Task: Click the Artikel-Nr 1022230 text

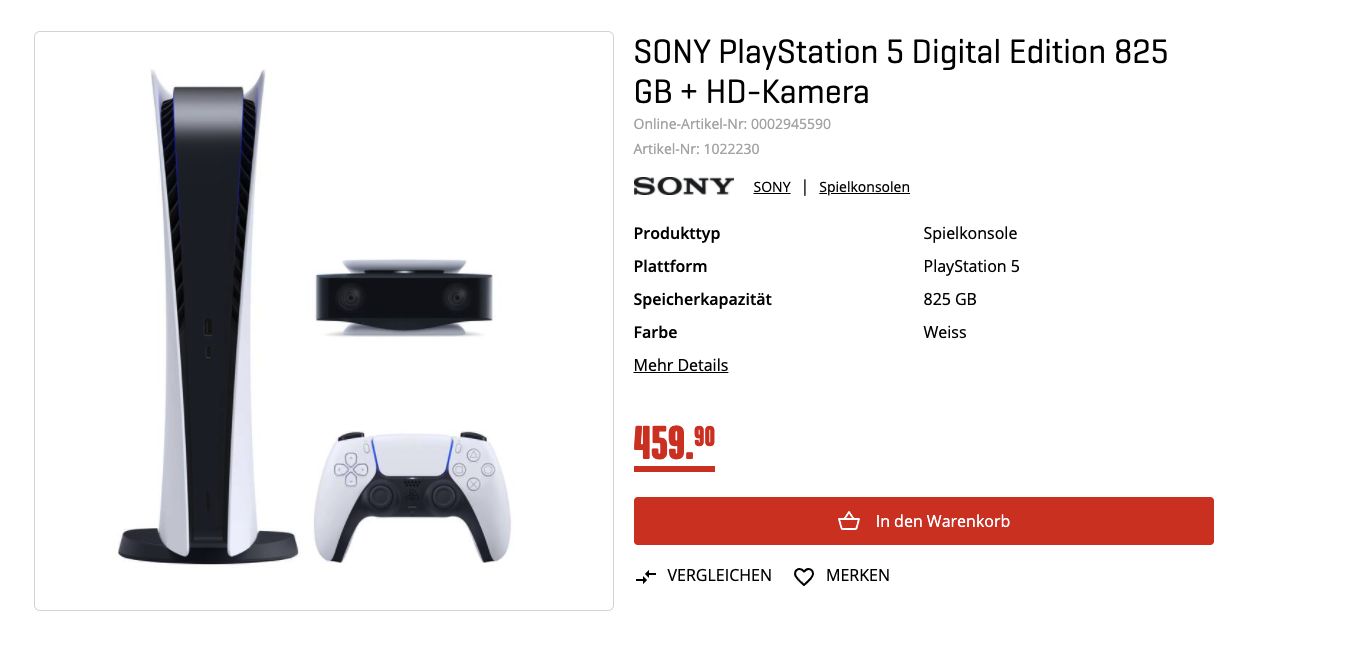Action: [x=696, y=149]
